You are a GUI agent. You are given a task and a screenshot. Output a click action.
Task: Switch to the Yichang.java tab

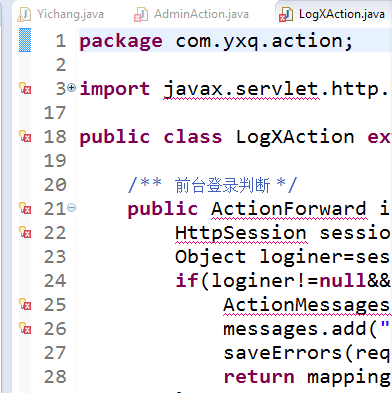point(61,14)
